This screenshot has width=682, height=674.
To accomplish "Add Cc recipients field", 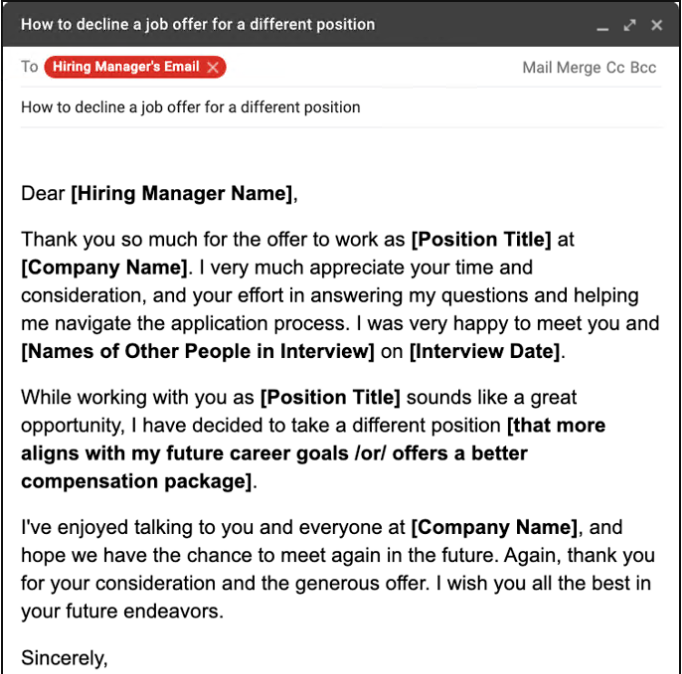I will [x=617, y=67].
